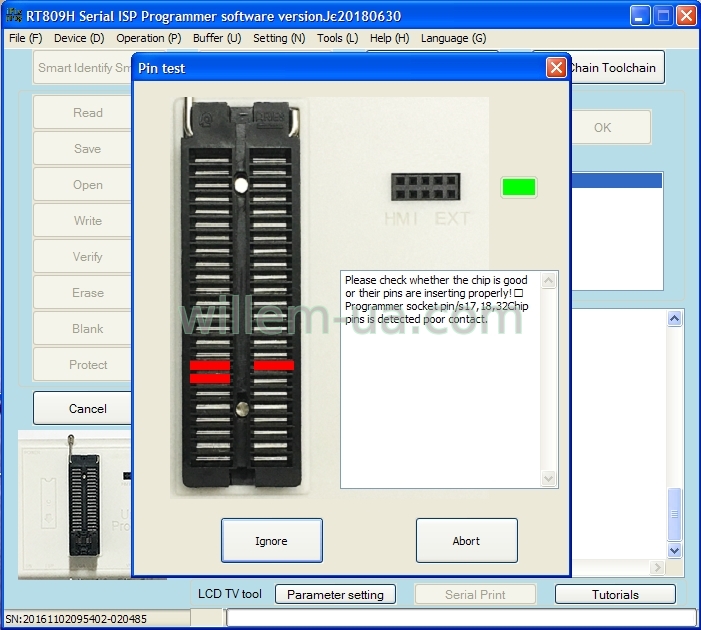Open the Tutorials button
Viewport: 701px width, 630px height.
615,594
